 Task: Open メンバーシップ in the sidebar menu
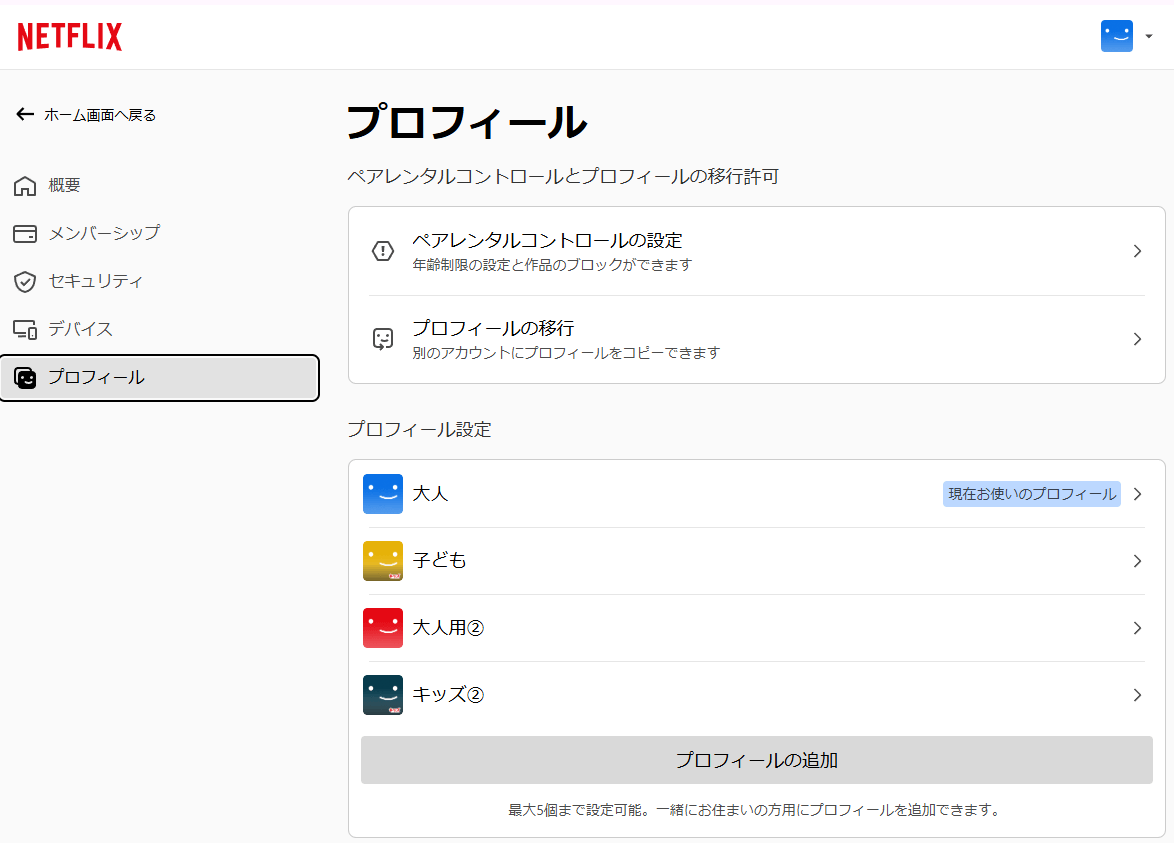tap(104, 233)
